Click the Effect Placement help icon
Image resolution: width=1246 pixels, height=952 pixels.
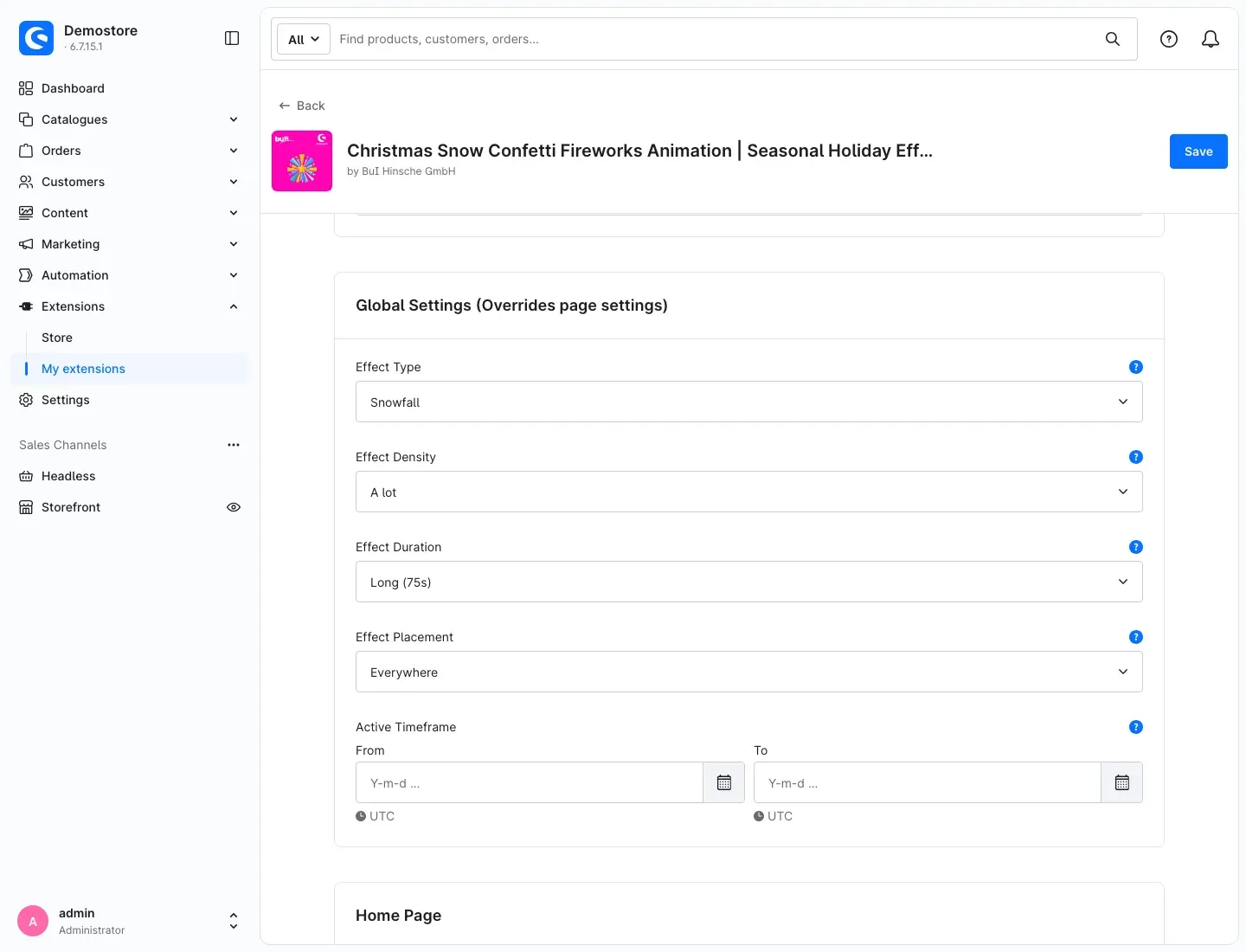pos(1136,637)
